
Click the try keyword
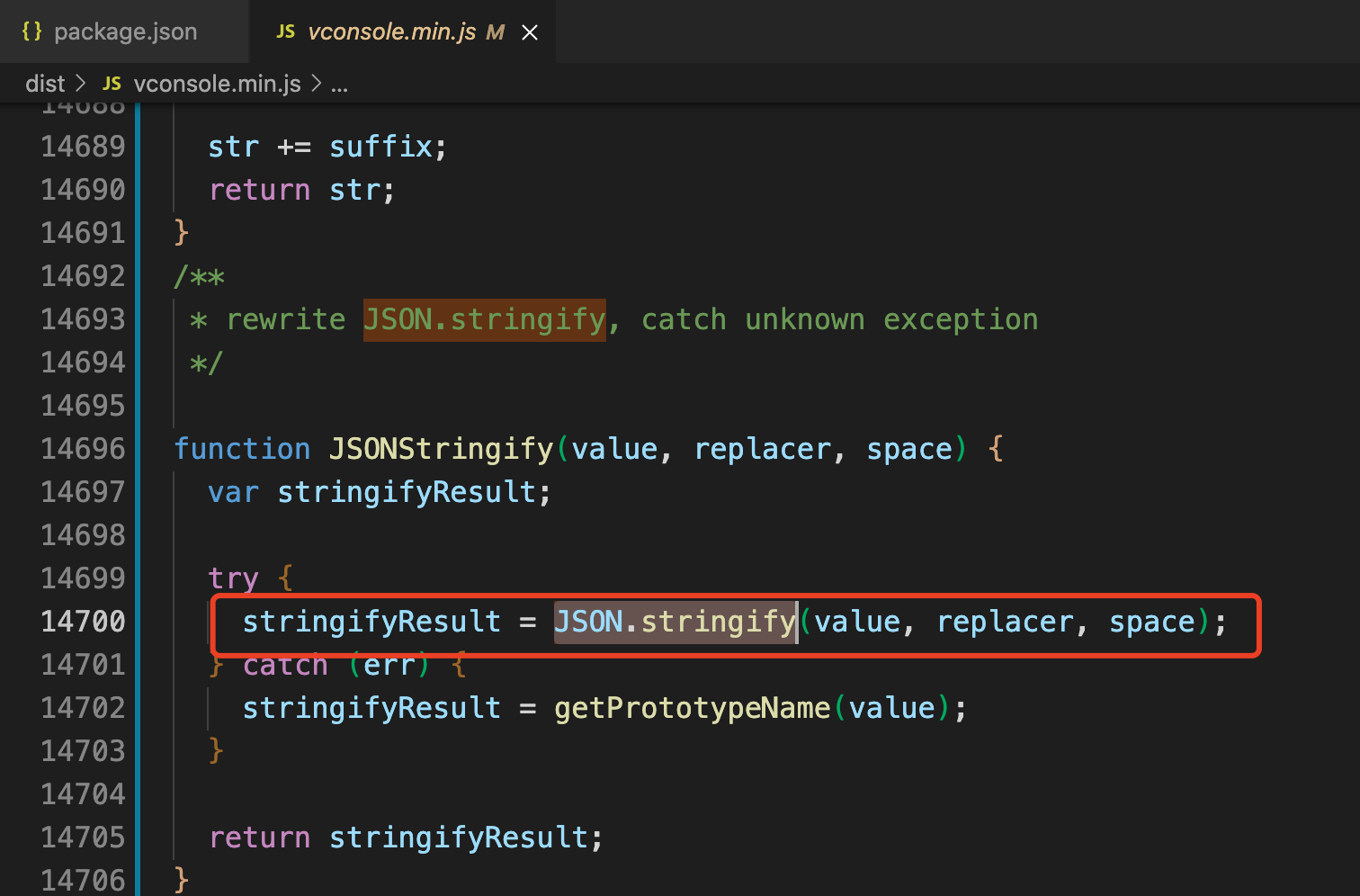point(234,578)
